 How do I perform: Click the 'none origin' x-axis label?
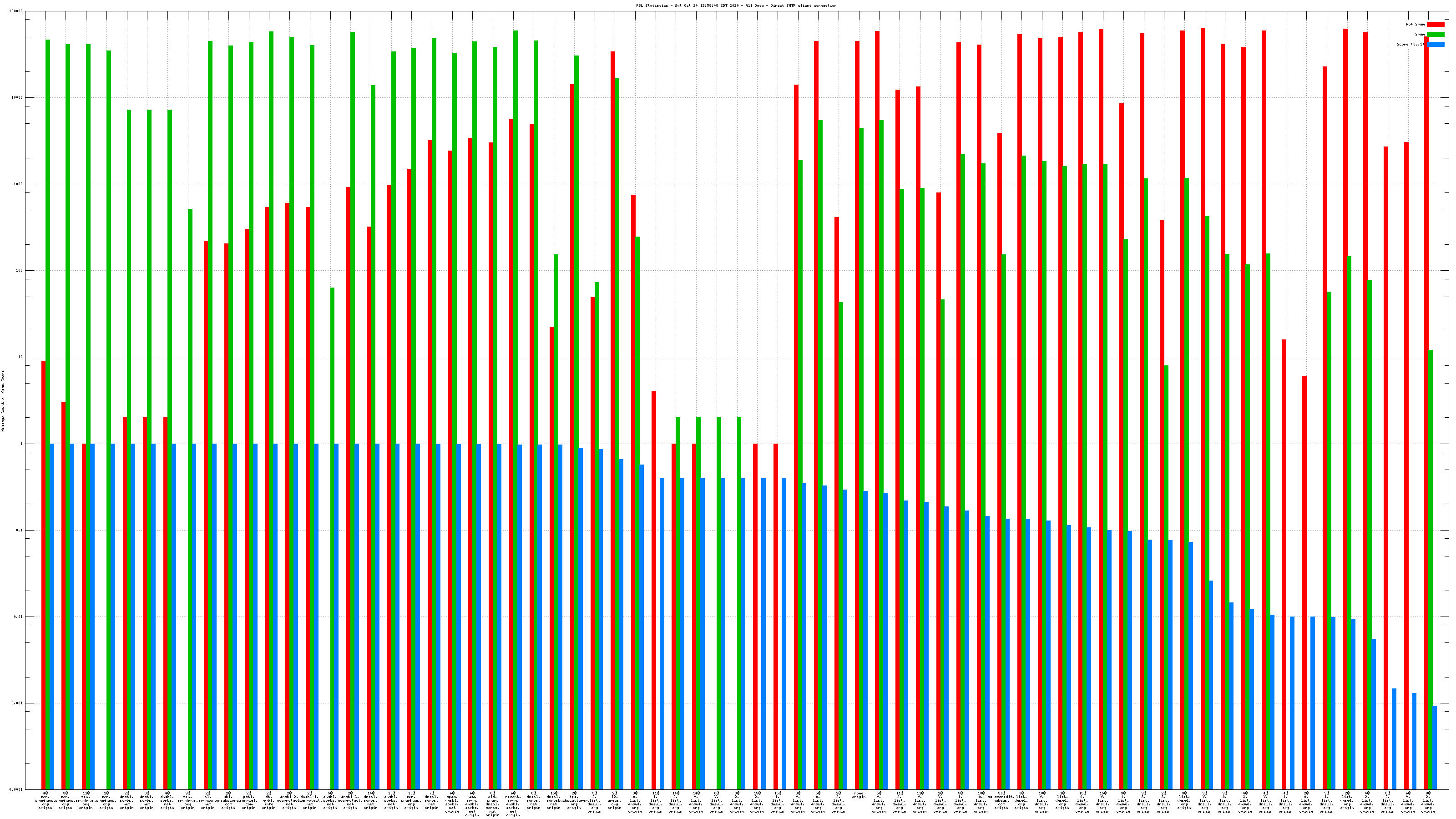859,795
